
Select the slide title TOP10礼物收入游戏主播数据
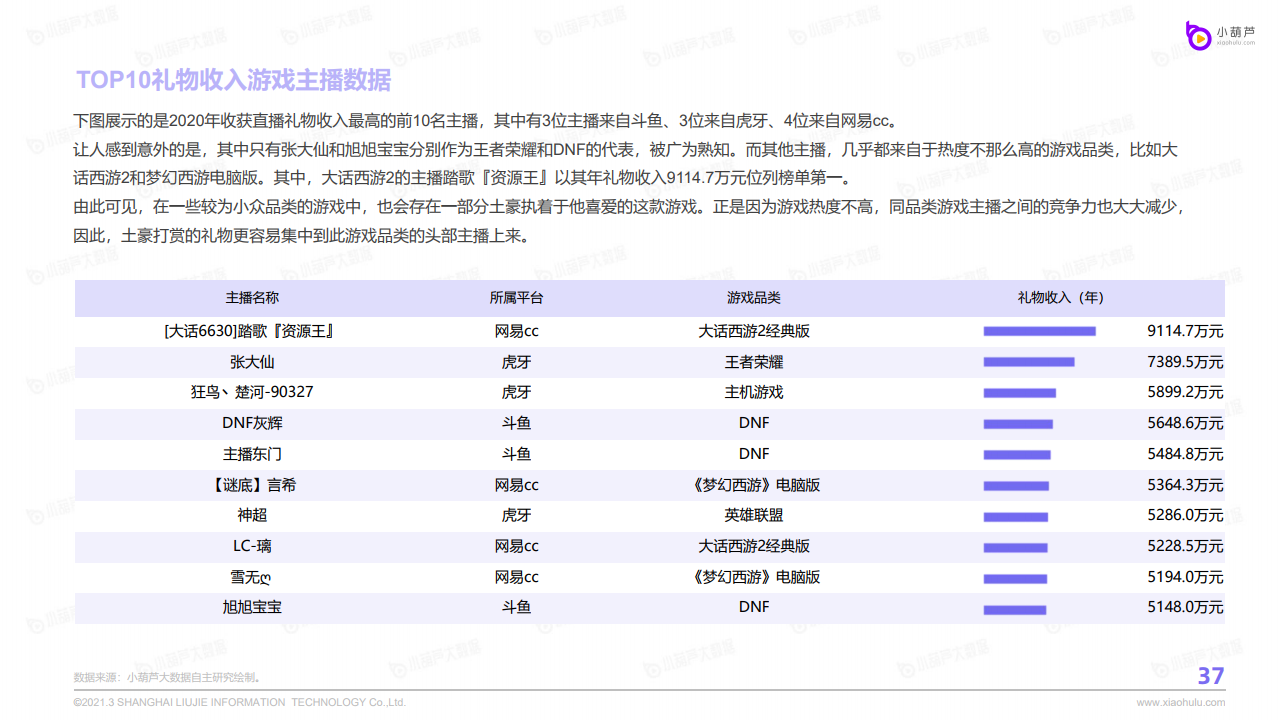234,80
